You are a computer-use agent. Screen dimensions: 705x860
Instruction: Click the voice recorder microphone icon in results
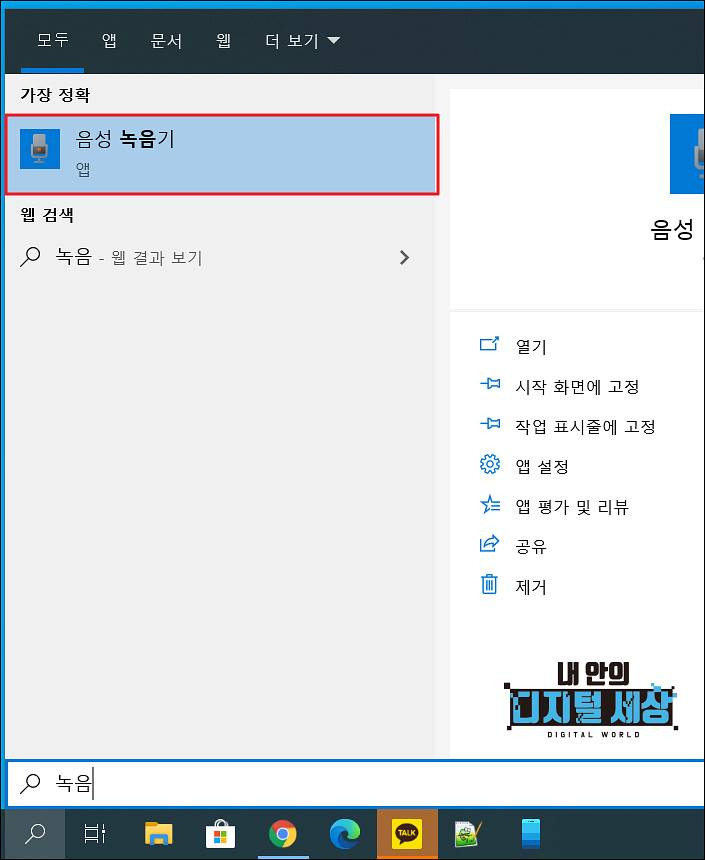click(x=40, y=149)
